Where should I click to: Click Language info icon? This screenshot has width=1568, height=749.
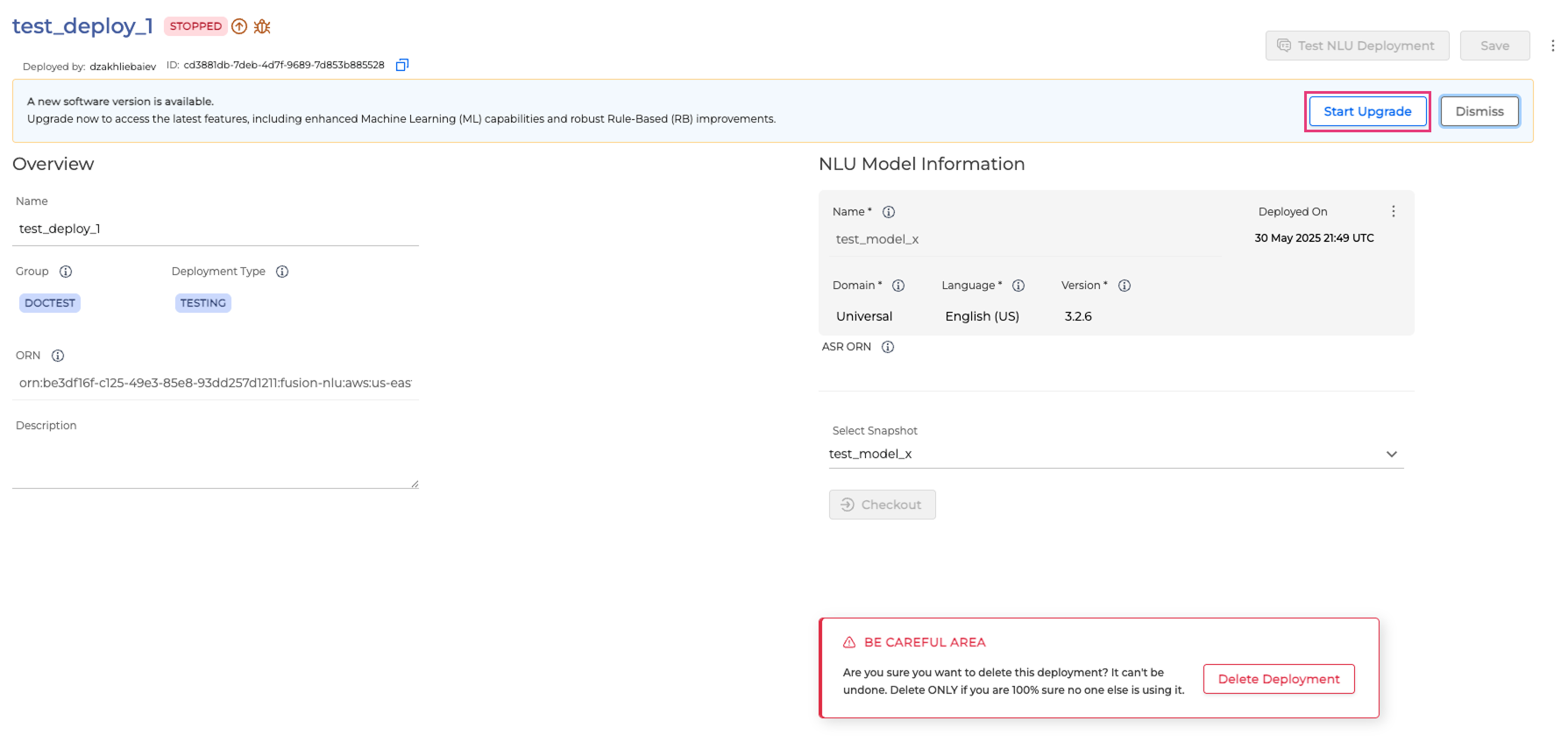click(1018, 286)
